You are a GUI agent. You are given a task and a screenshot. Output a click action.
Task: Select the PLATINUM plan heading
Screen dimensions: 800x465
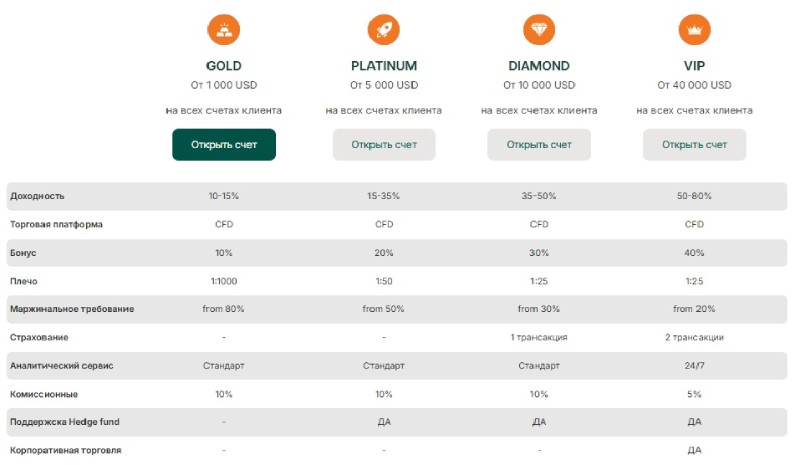pos(384,66)
